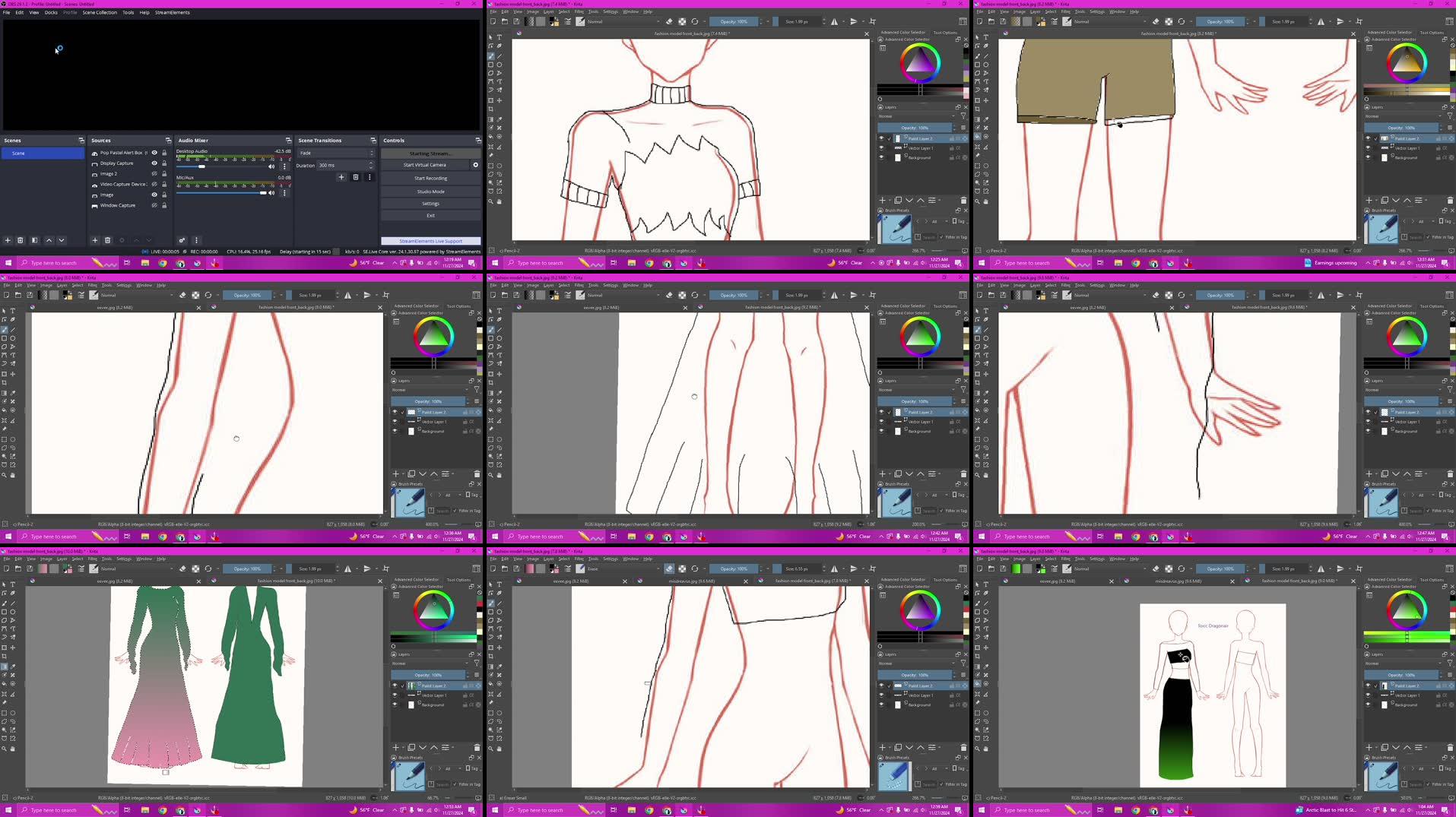Screen dimensions: 1456x817
Task: Open layer filter funnel in brown shorts Krita window
Action: 1450,116
